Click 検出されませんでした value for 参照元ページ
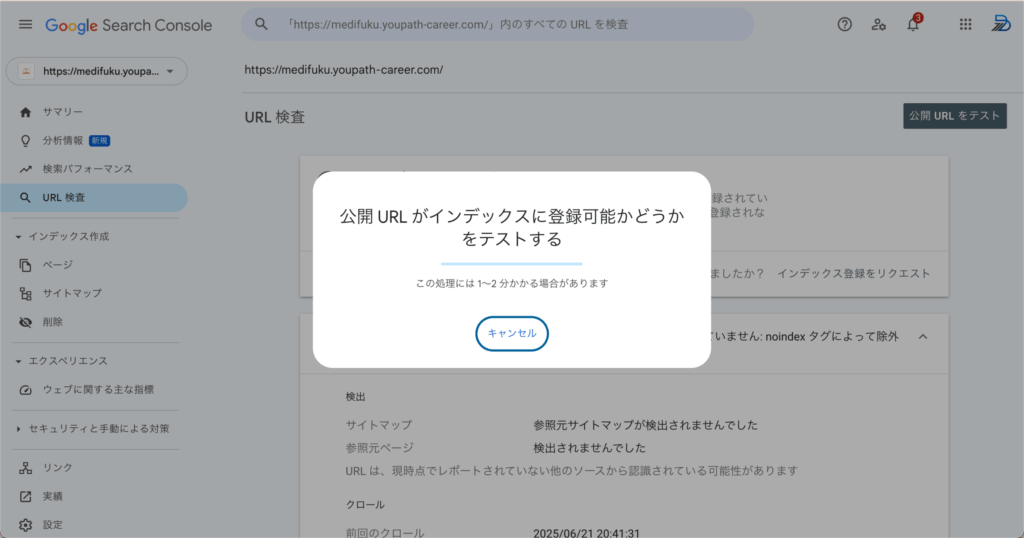Viewport: 1024px width, 538px height. pos(589,448)
